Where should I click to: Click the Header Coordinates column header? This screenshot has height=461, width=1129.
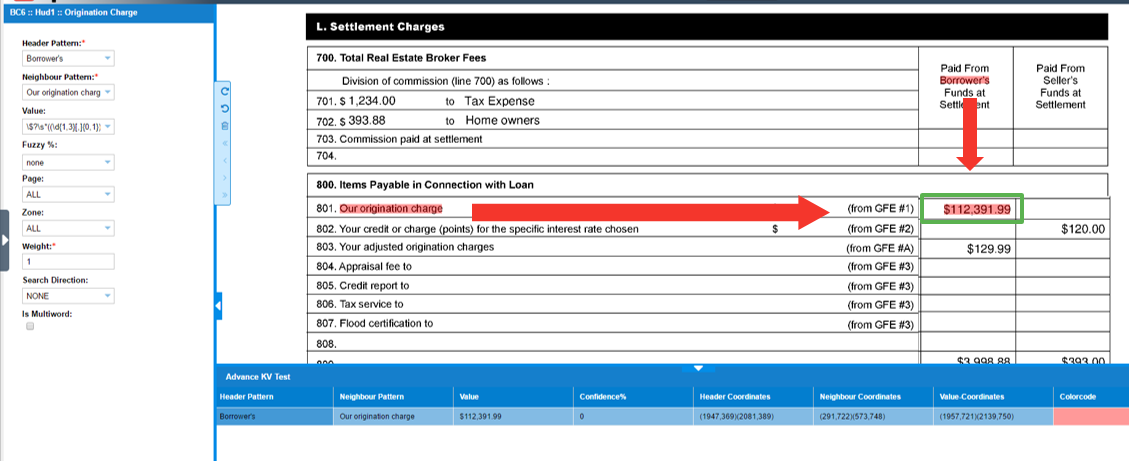[754, 397]
